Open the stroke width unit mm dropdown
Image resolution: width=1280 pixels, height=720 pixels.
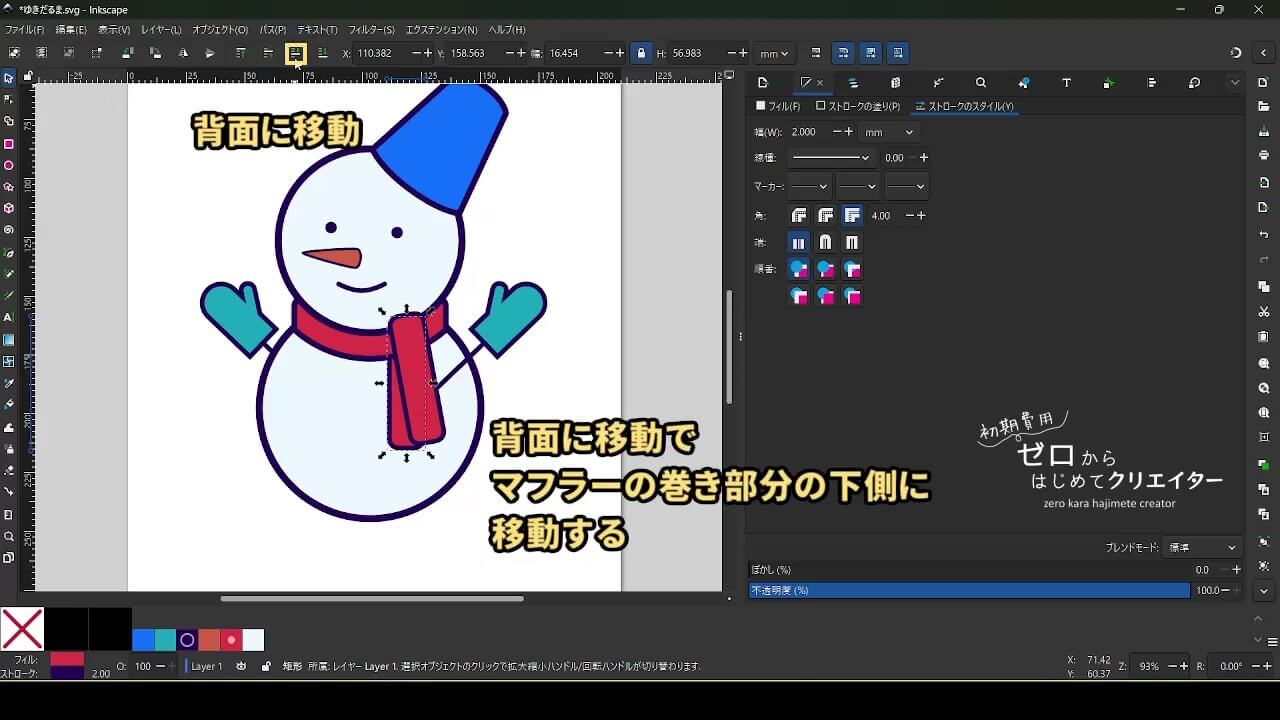click(888, 132)
